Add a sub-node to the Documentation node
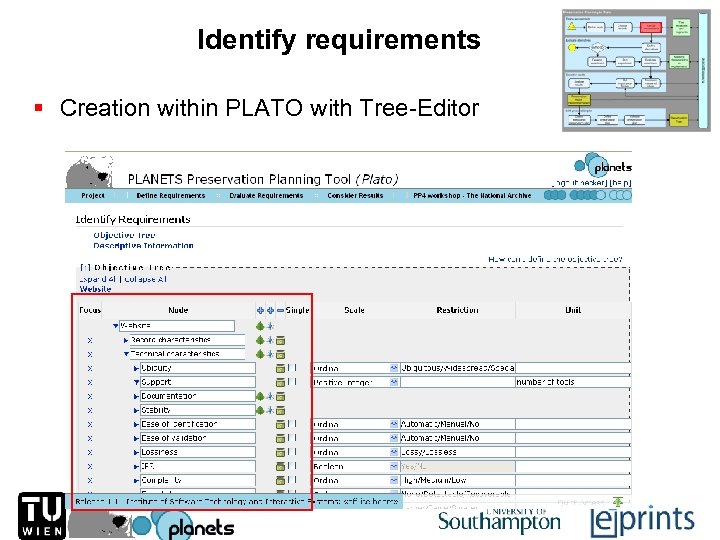This screenshot has height=540, width=720. pos(270,396)
